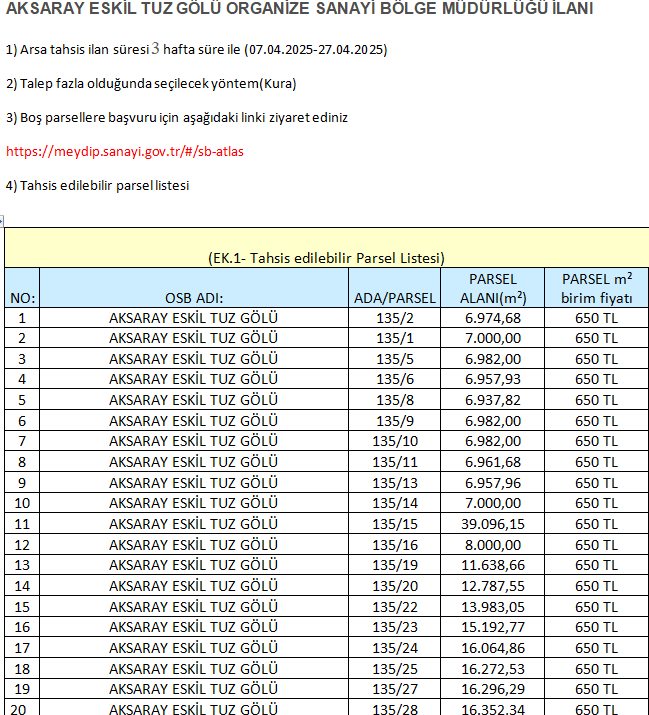Select the 'NO:' column header

pyautogui.click(x=21, y=297)
